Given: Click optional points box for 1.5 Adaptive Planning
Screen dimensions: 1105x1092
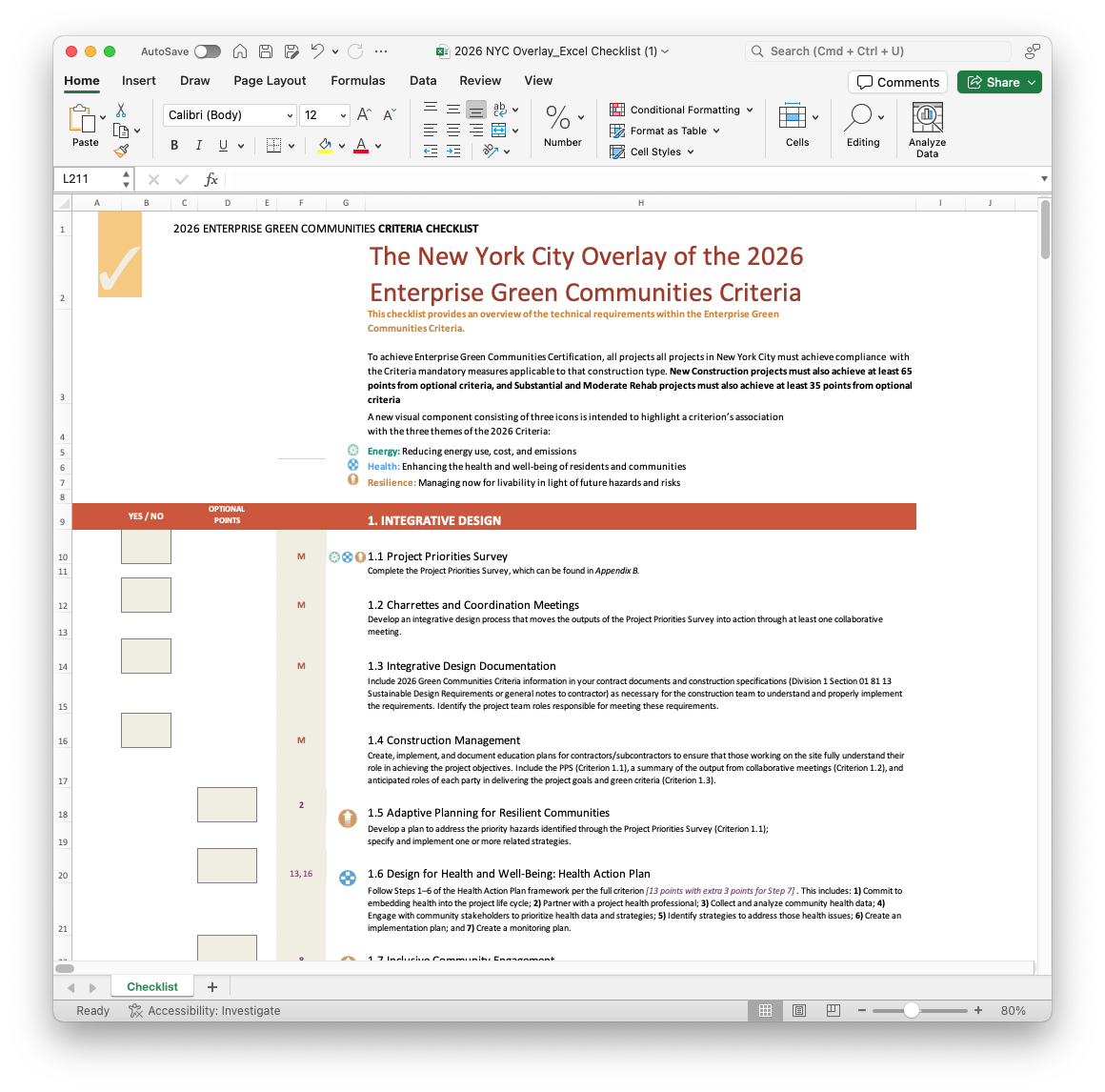Looking at the screenshot, I should coord(227,804).
